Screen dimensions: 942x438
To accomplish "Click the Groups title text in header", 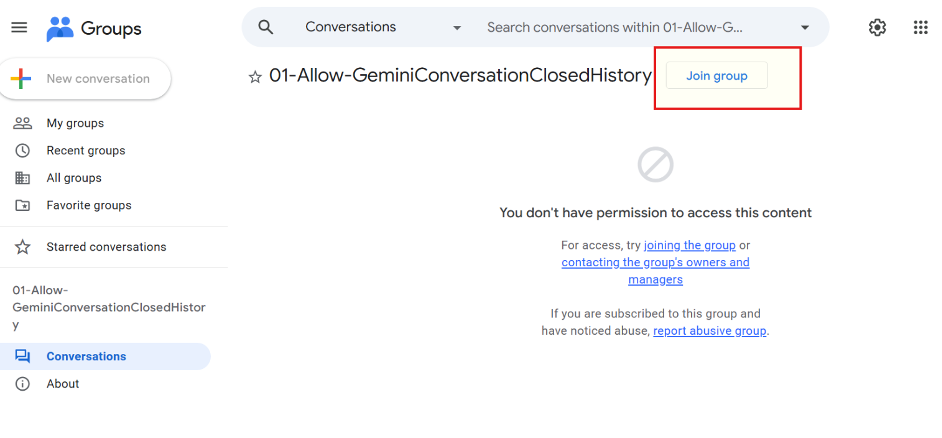I will pyautogui.click(x=111, y=28).
